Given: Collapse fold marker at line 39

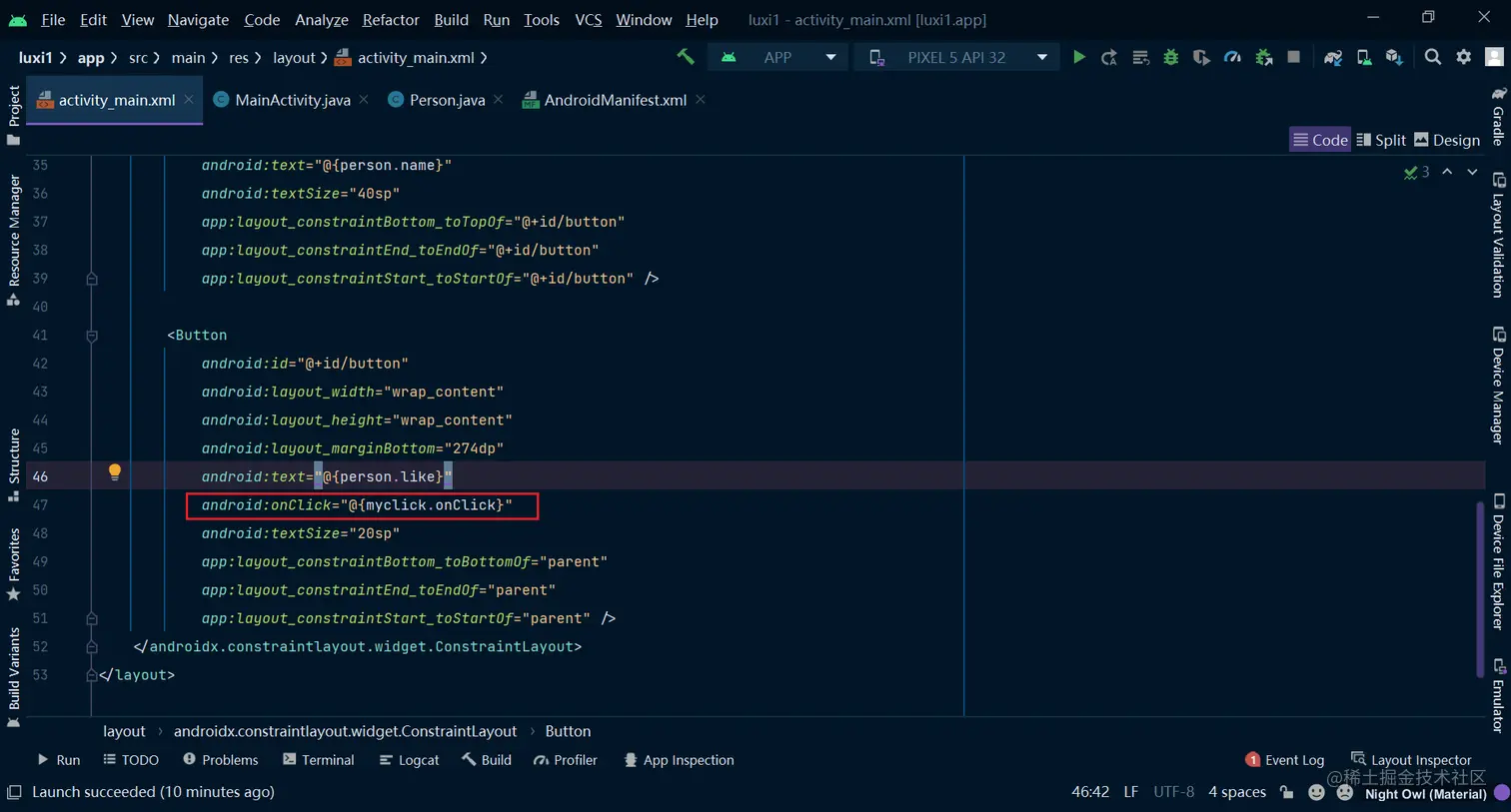Looking at the screenshot, I should tap(92, 279).
